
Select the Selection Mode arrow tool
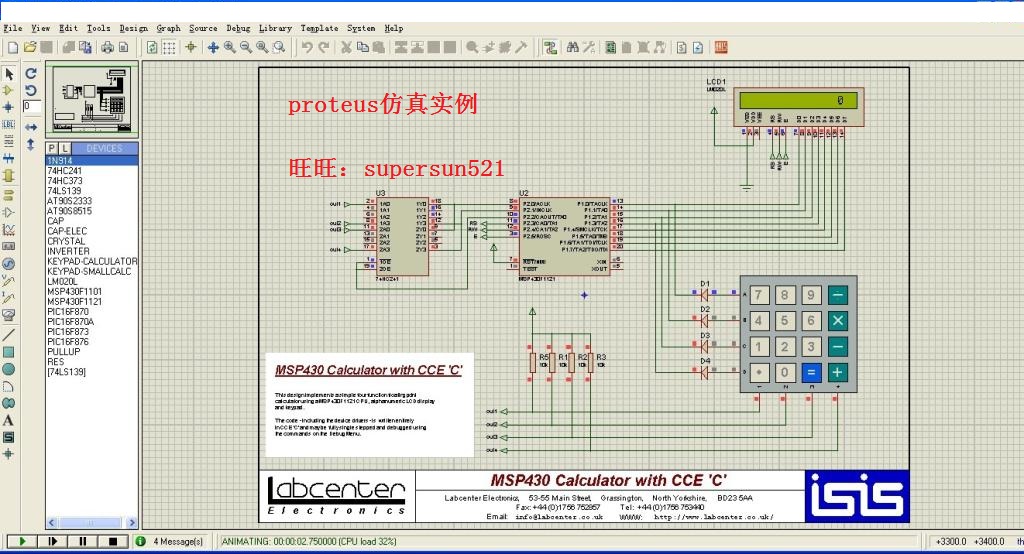click(8, 73)
